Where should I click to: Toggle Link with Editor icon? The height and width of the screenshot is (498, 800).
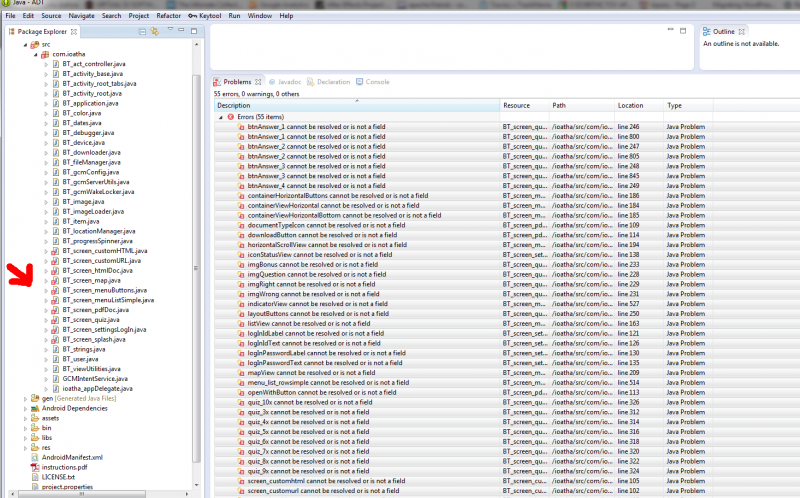coord(154,32)
